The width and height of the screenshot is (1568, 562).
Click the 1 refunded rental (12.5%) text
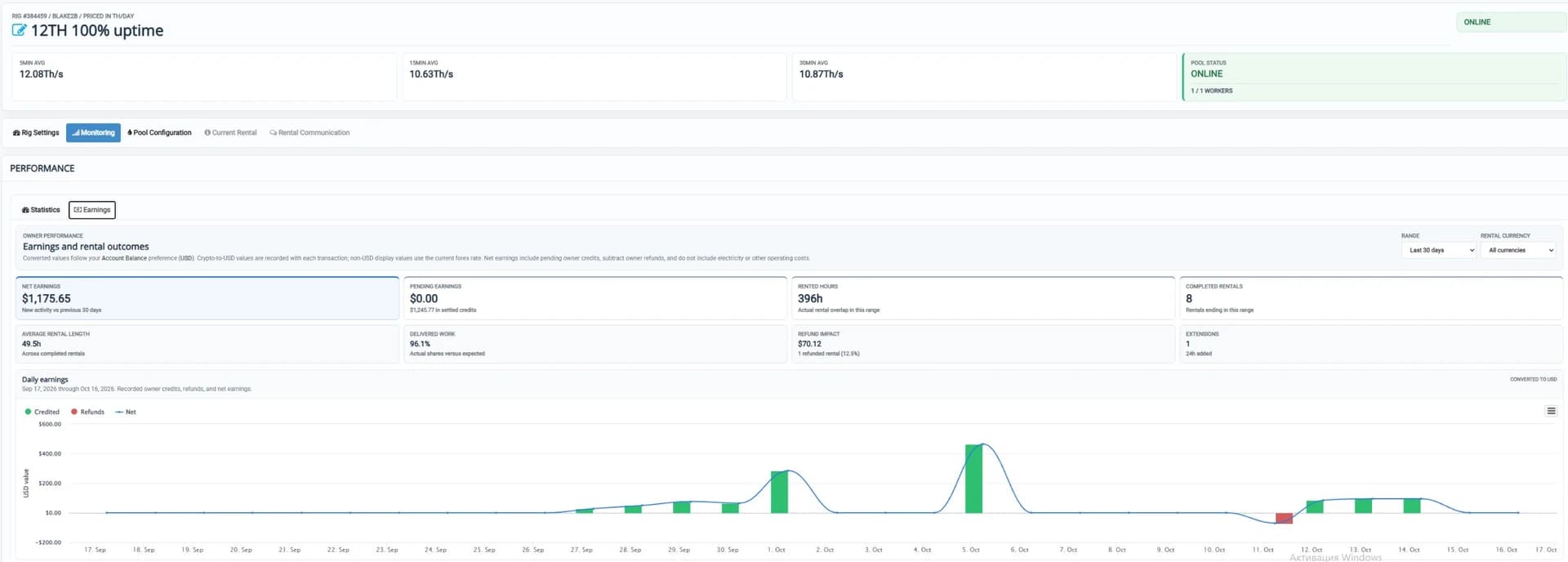pos(829,354)
